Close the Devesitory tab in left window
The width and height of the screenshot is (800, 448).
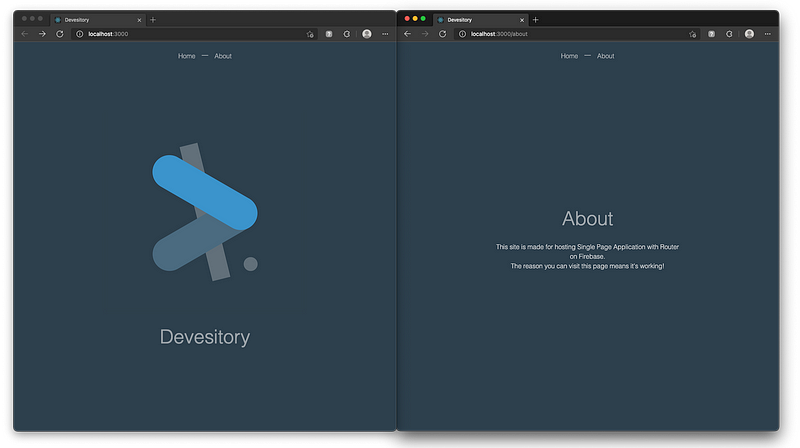139,20
